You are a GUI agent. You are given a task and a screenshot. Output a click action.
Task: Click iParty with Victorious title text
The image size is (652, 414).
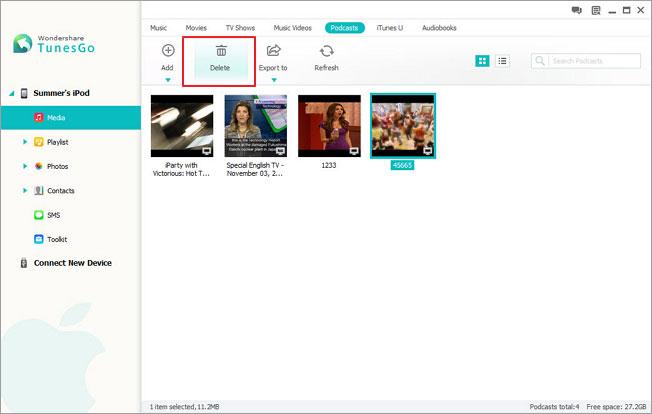point(181,170)
